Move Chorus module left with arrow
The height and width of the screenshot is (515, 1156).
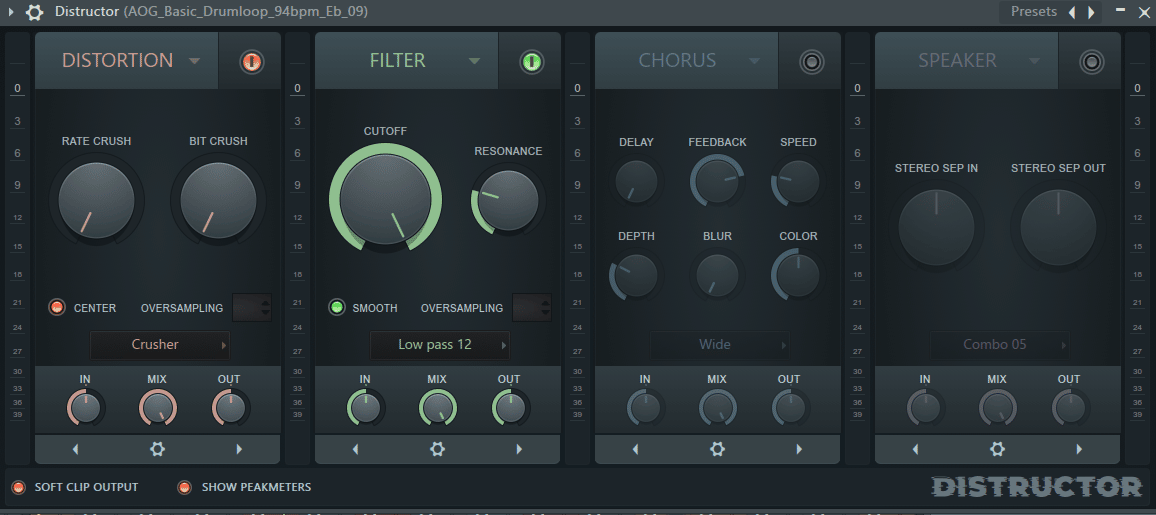(x=636, y=449)
